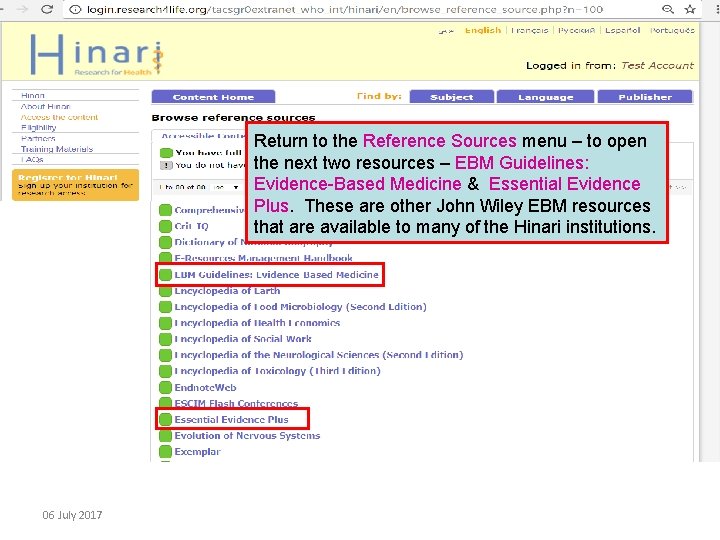Find by Publisher tab
Viewport: 720px width, 540px height.
(x=645, y=97)
